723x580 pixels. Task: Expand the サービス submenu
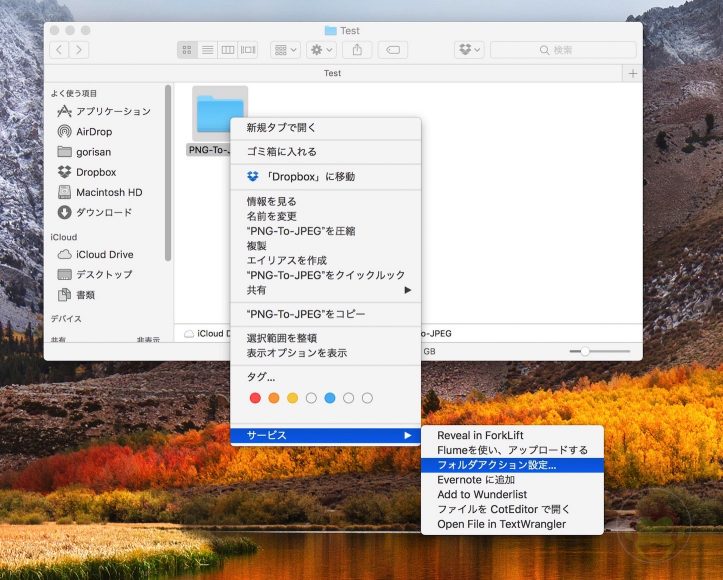point(326,435)
